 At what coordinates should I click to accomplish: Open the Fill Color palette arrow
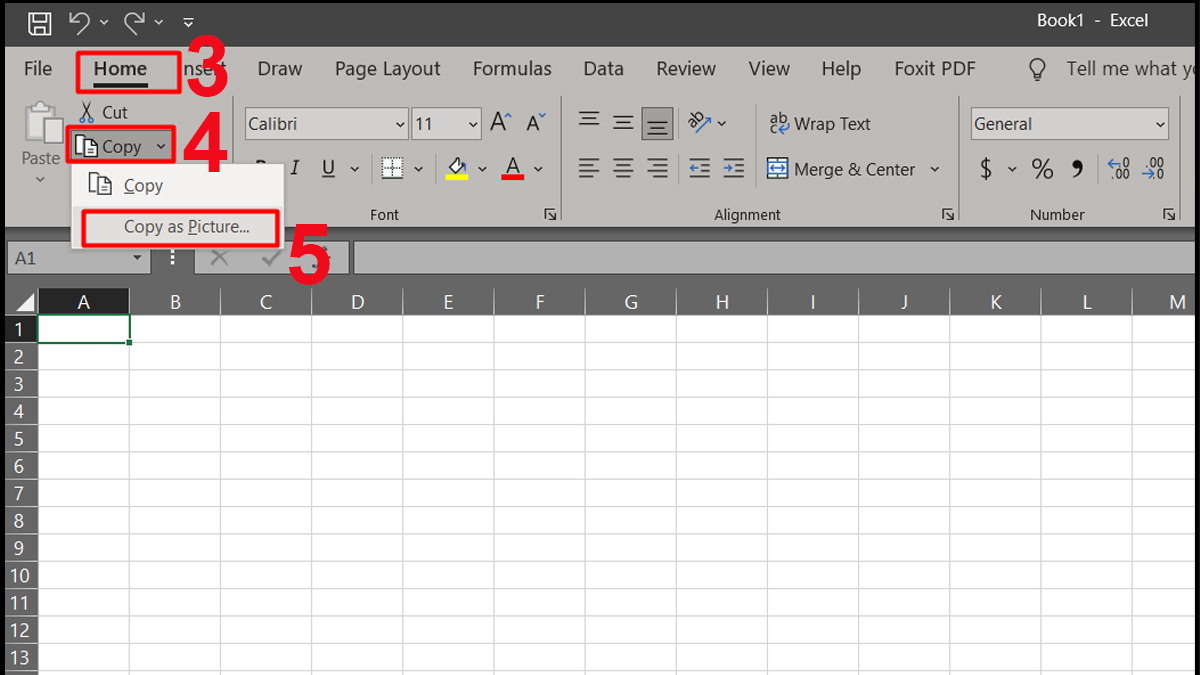coord(483,169)
